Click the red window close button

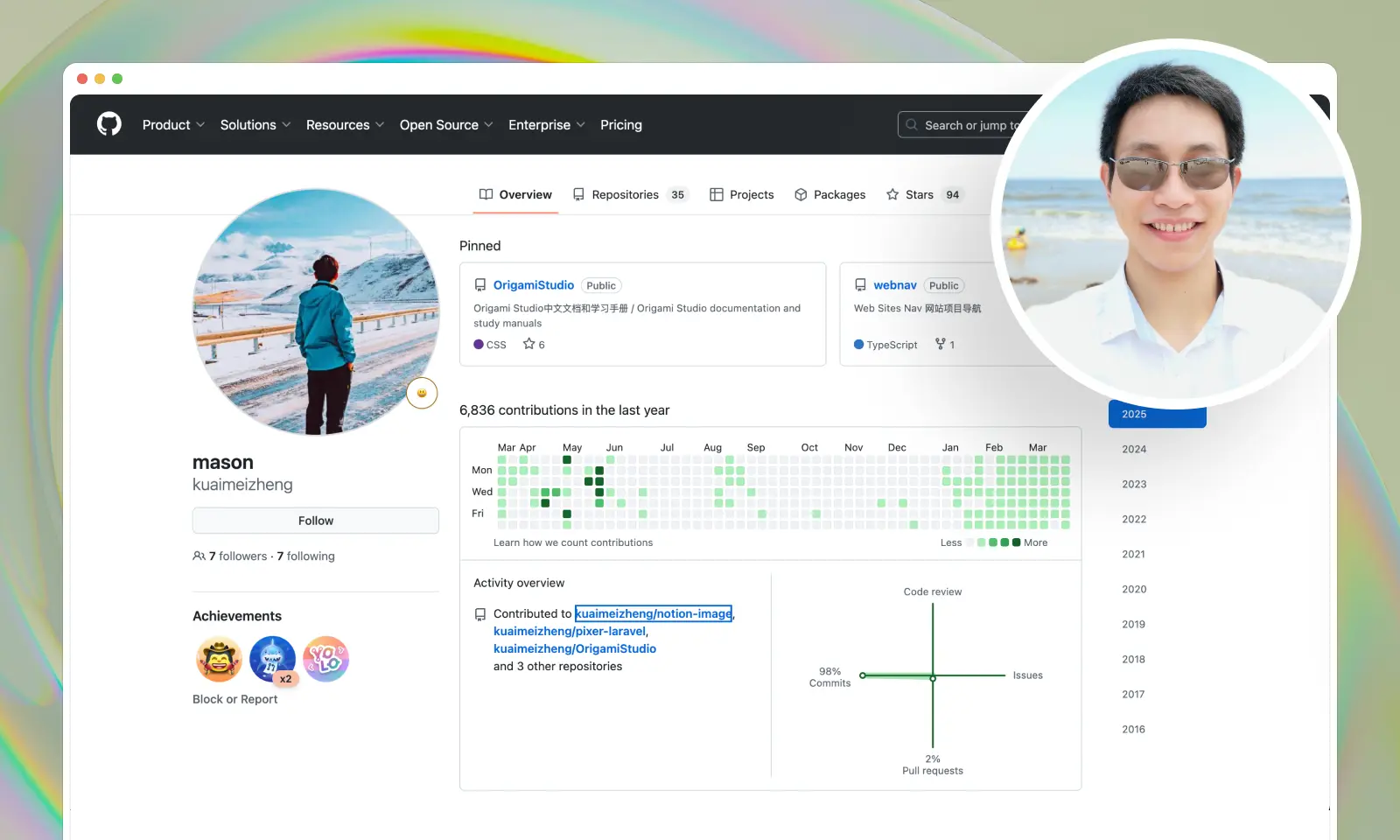[82, 79]
